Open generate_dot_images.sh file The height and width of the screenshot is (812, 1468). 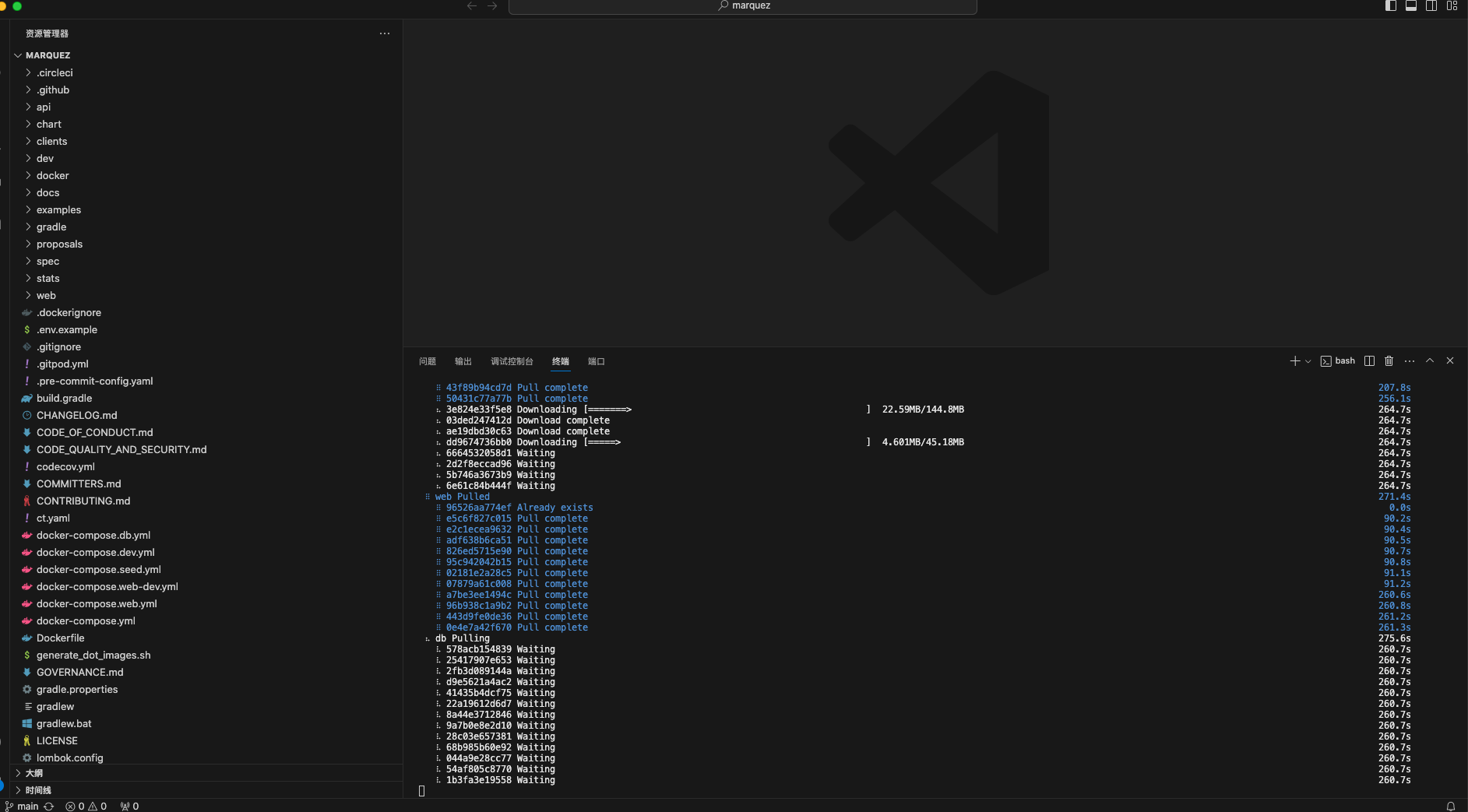[x=206, y=655]
